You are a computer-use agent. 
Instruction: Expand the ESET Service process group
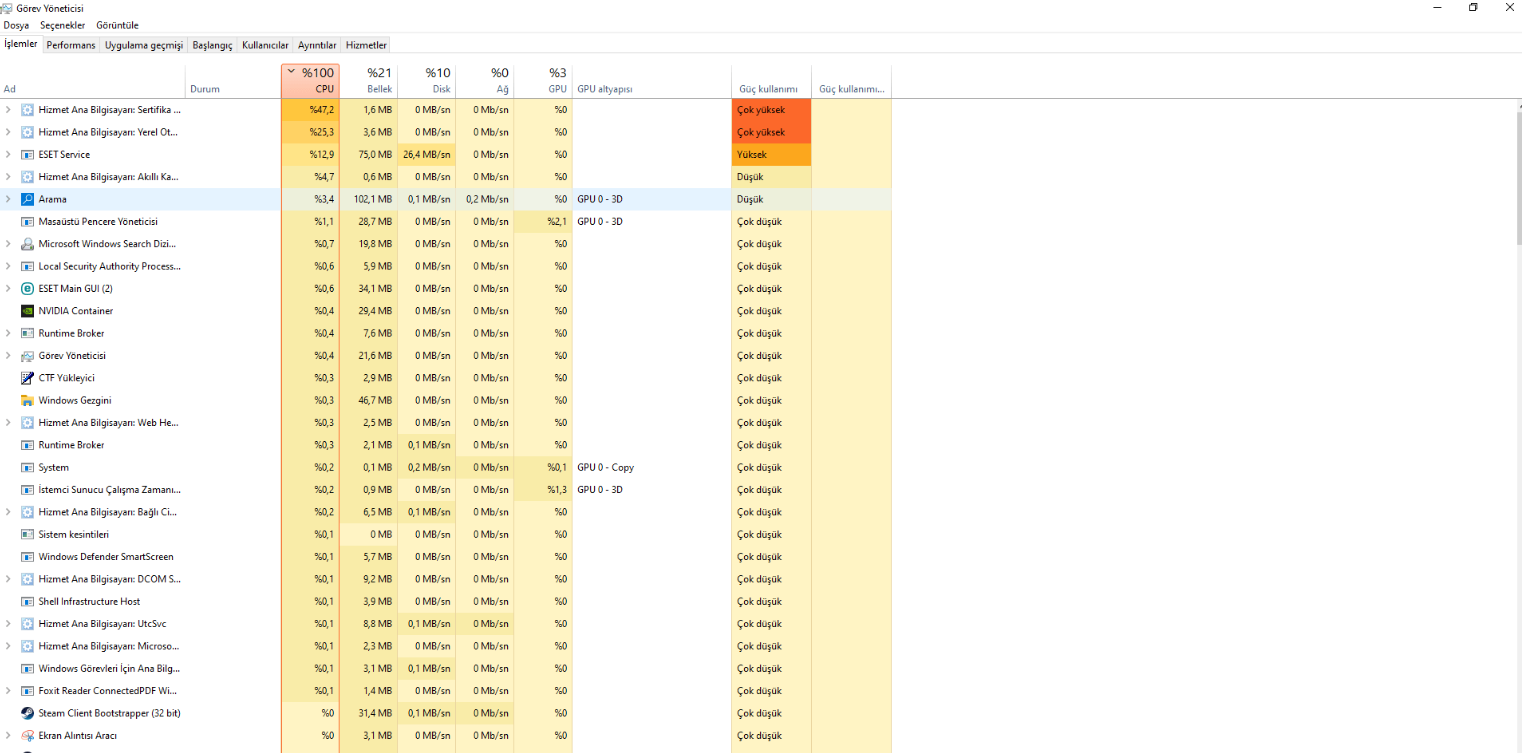pyautogui.click(x=8, y=154)
